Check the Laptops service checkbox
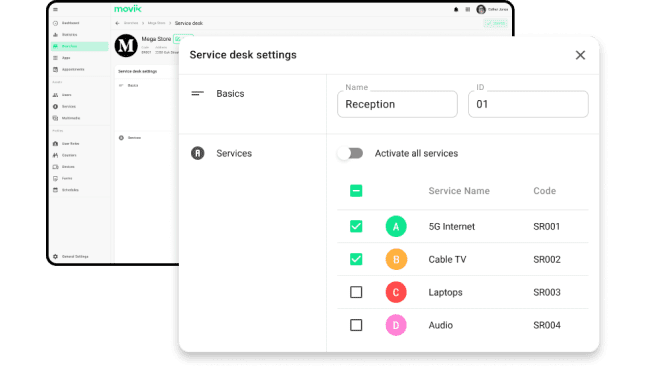The width and height of the screenshot is (656, 368). click(x=356, y=292)
